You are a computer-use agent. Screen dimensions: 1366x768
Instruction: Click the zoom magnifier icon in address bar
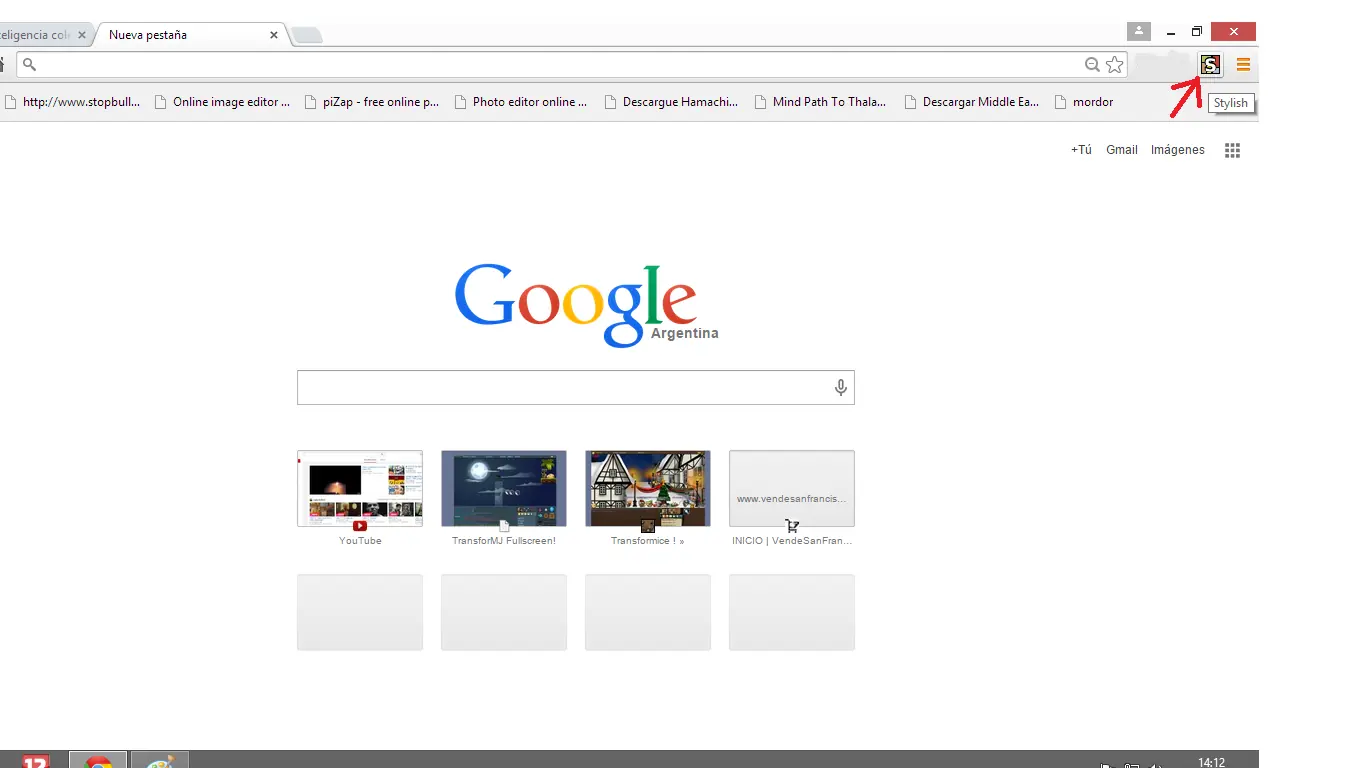[1092, 65]
